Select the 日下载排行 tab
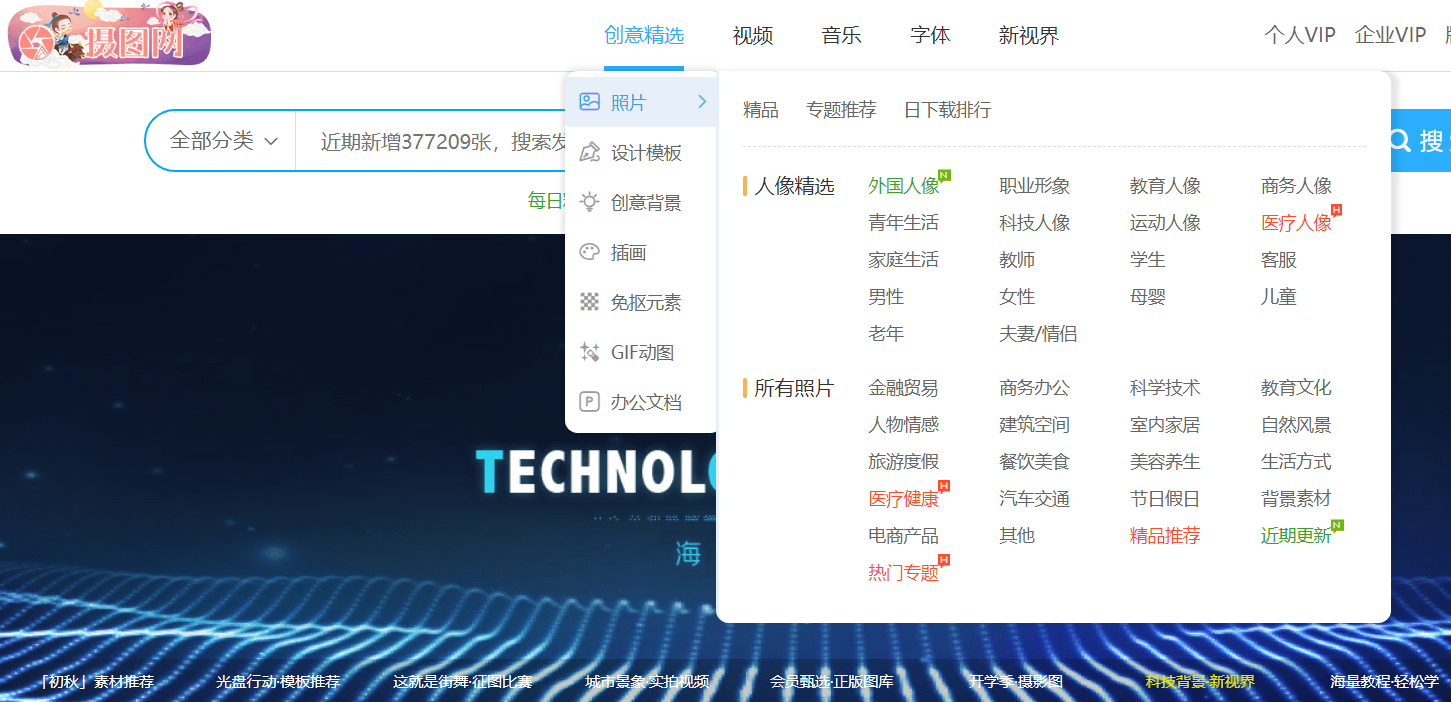This screenshot has width=1451, height=702. [x=948, y=110]
